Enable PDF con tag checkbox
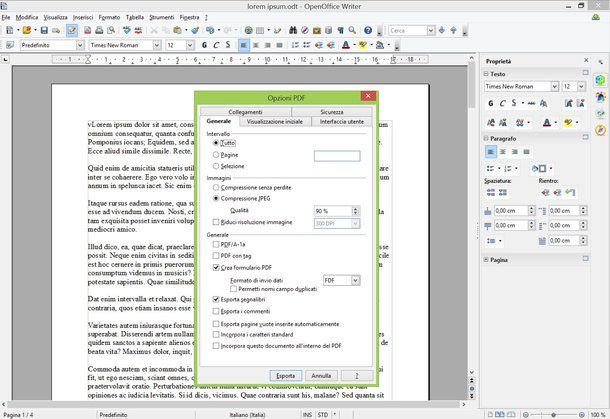Screen dimensions: 610x419 216,256
